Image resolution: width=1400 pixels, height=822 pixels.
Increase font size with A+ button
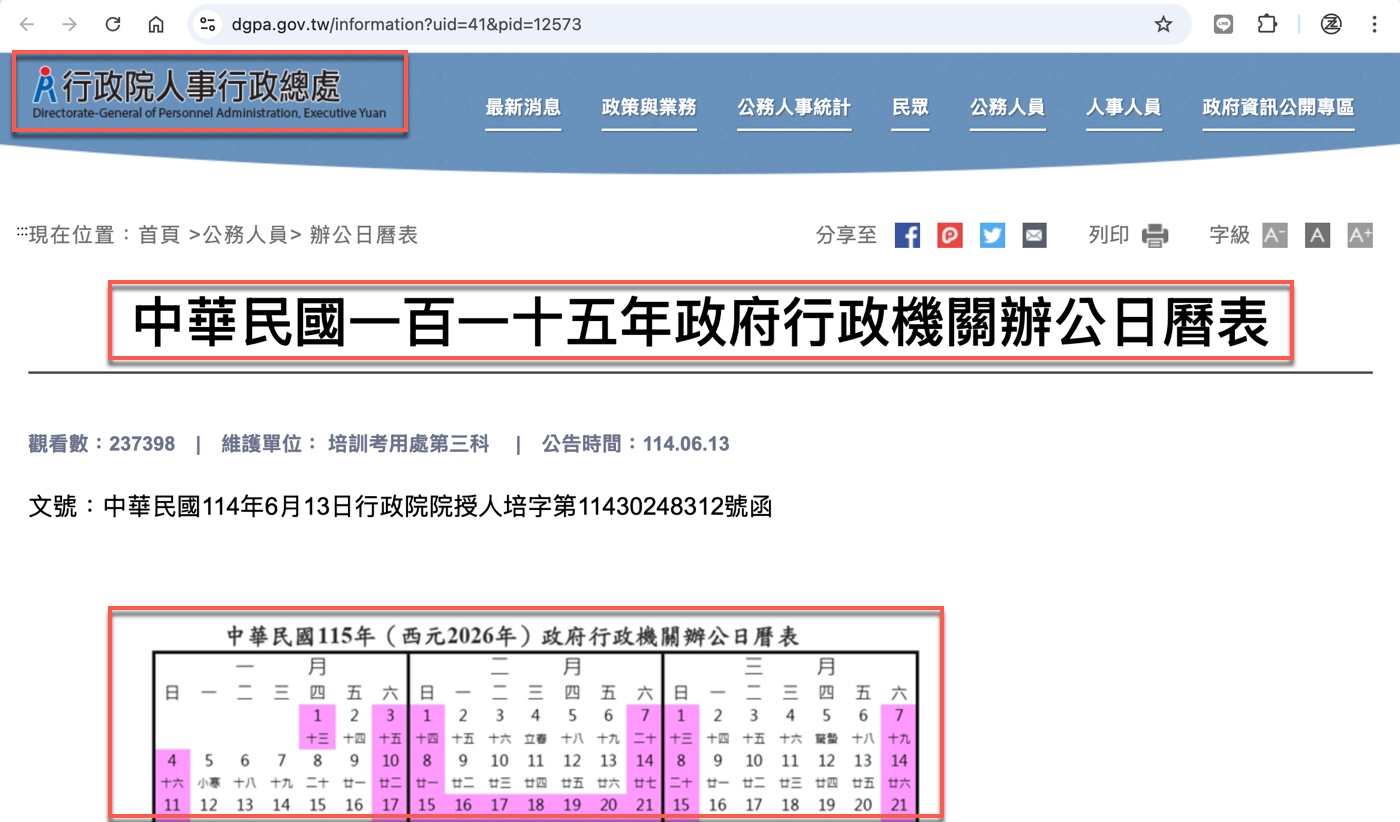(x=1360, y=236)
